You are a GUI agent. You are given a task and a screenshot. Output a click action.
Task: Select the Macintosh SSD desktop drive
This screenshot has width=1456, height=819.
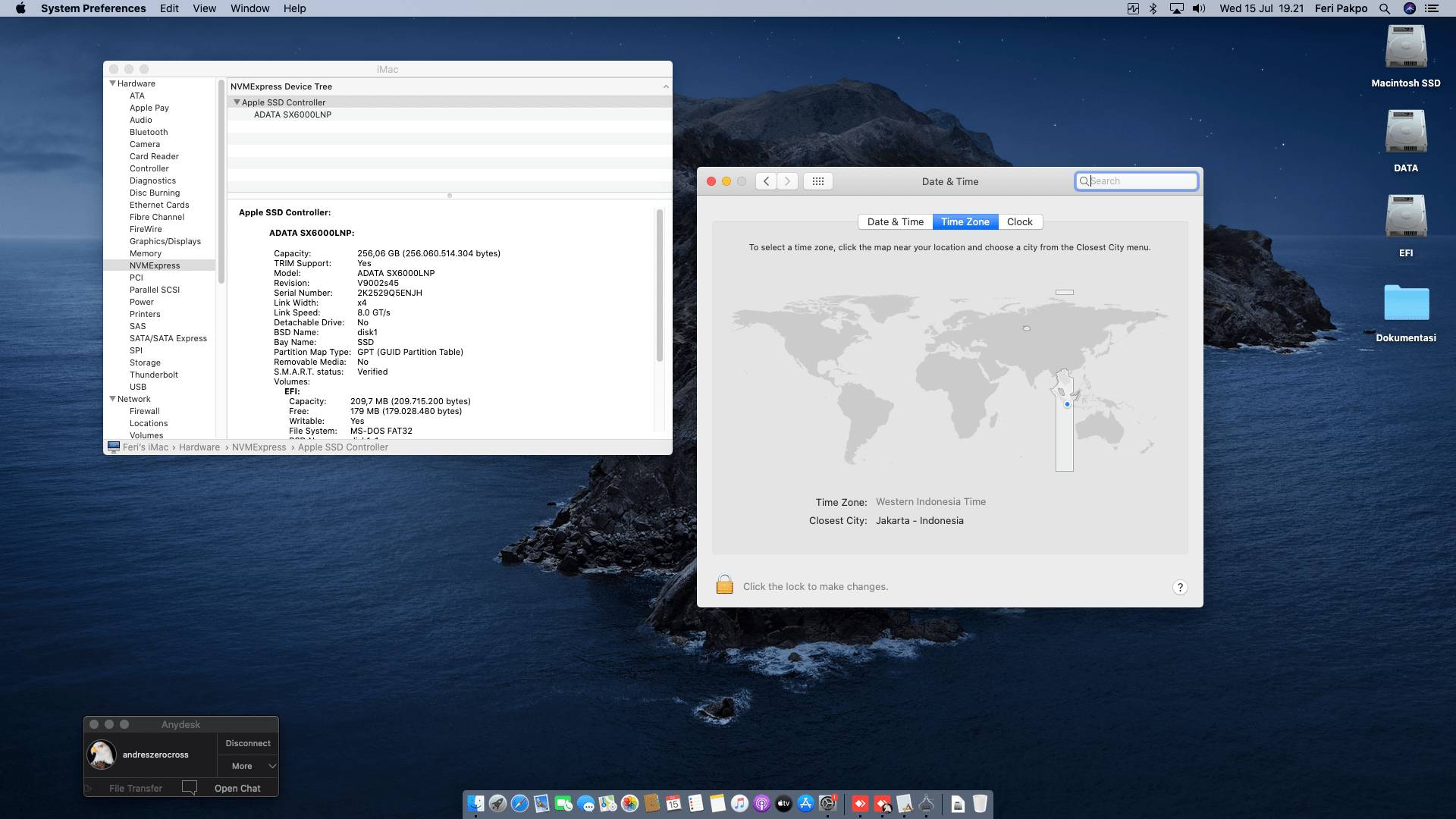[1406, 57]
